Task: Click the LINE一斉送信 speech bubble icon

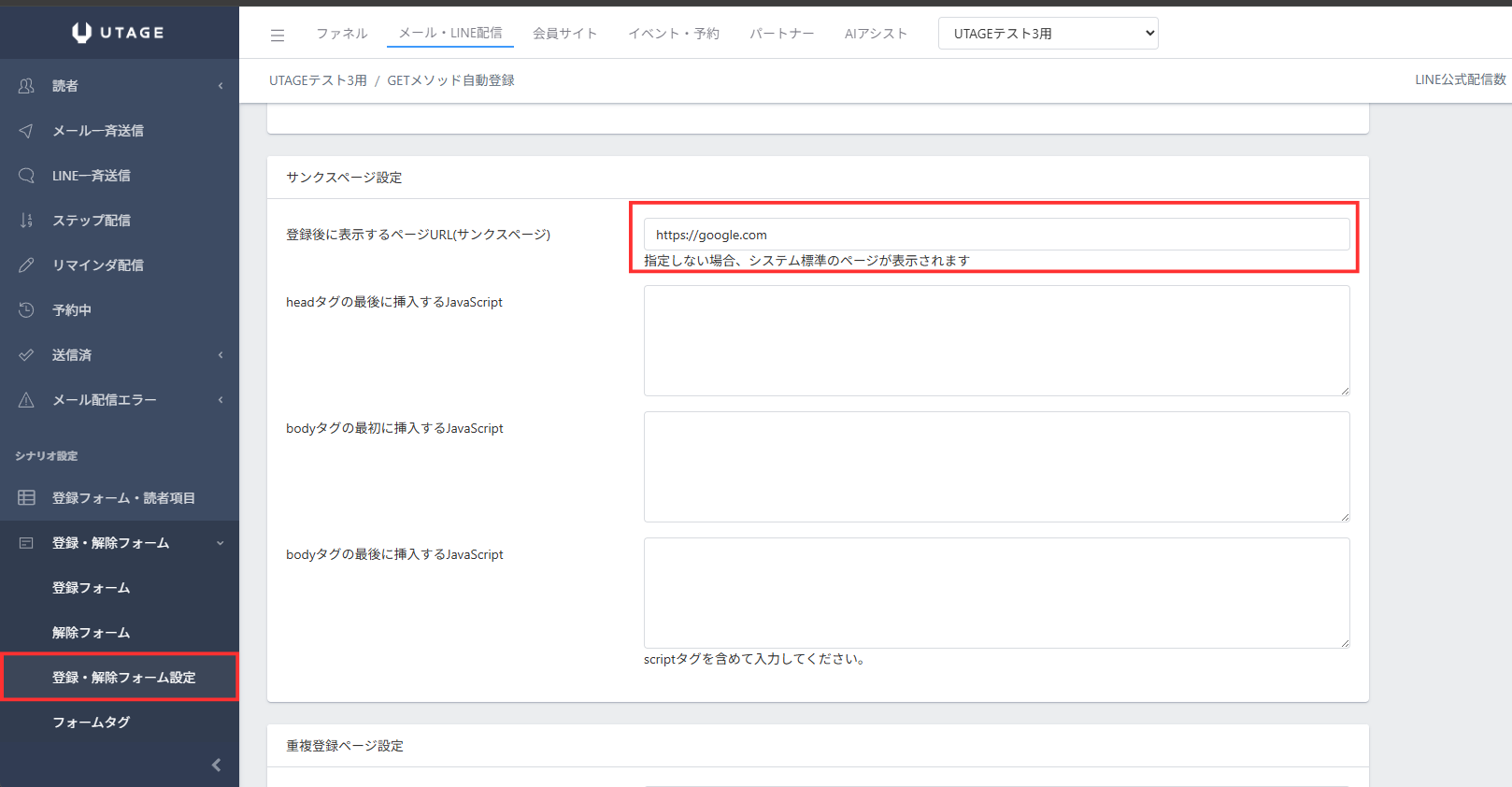Action: coord(26,176)
